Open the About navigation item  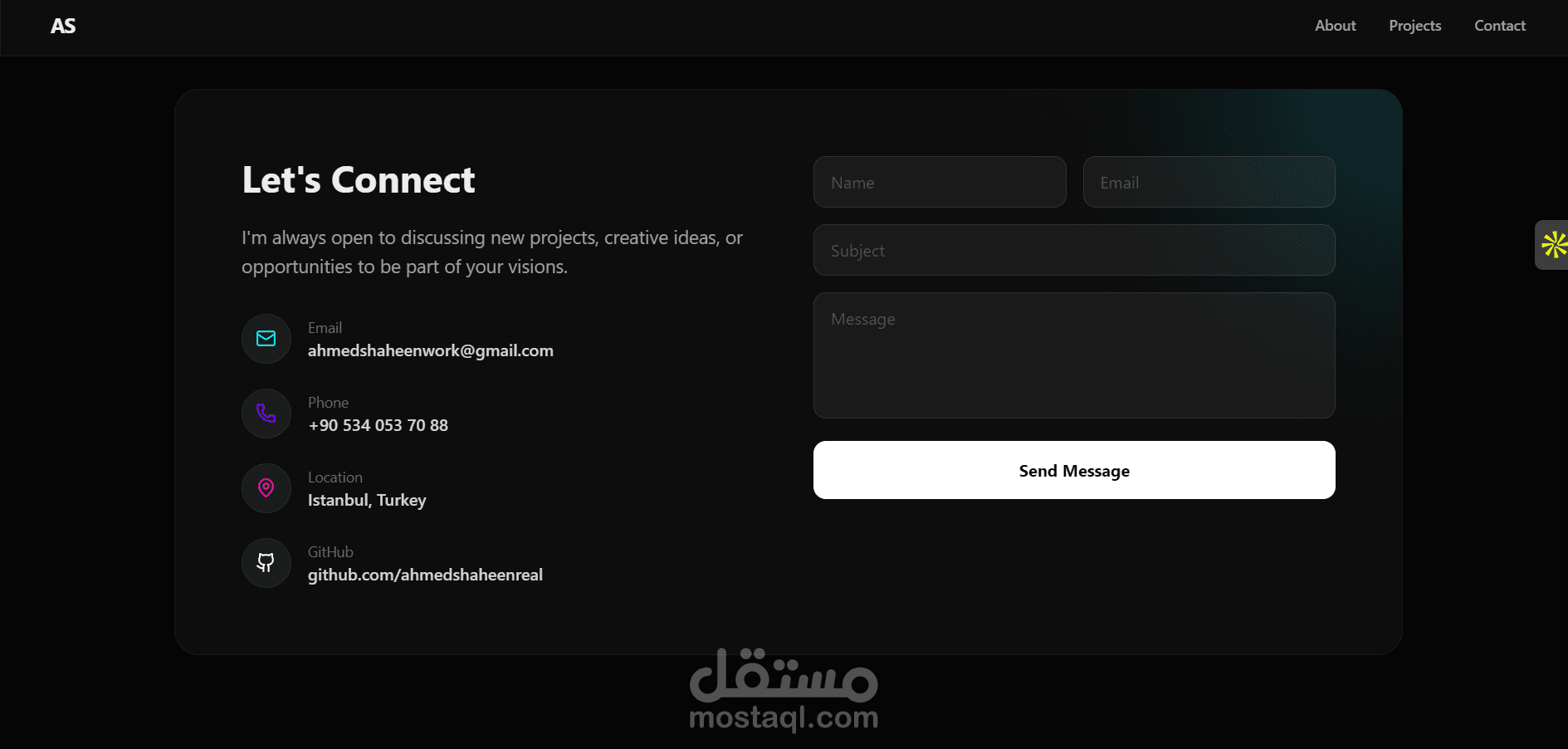pyautogui.click(x=1335, y=26)
